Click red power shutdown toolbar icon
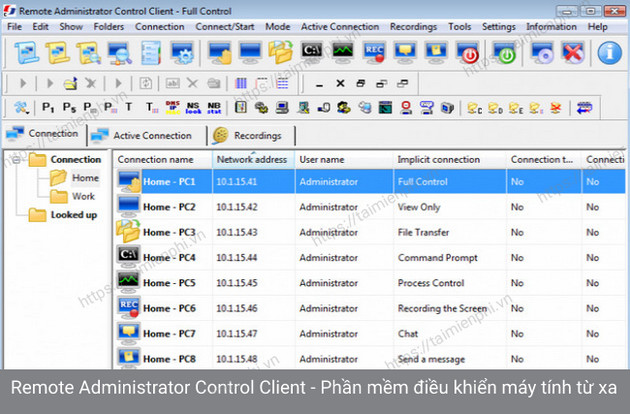The image size is (630, 414). (x=467, y=53)
